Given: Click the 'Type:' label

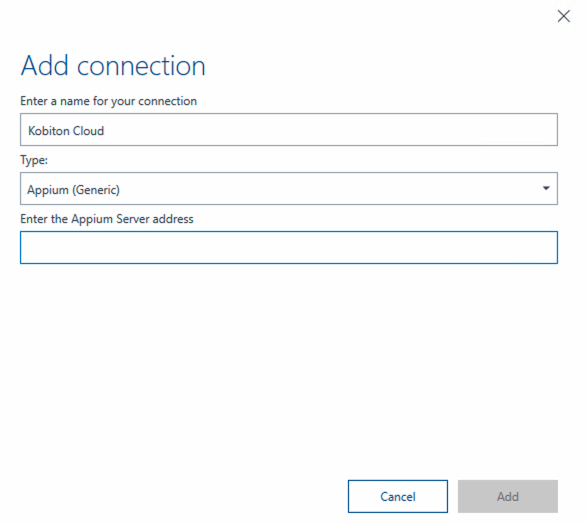Looking at the screenshot, I should tap(34, 160).
